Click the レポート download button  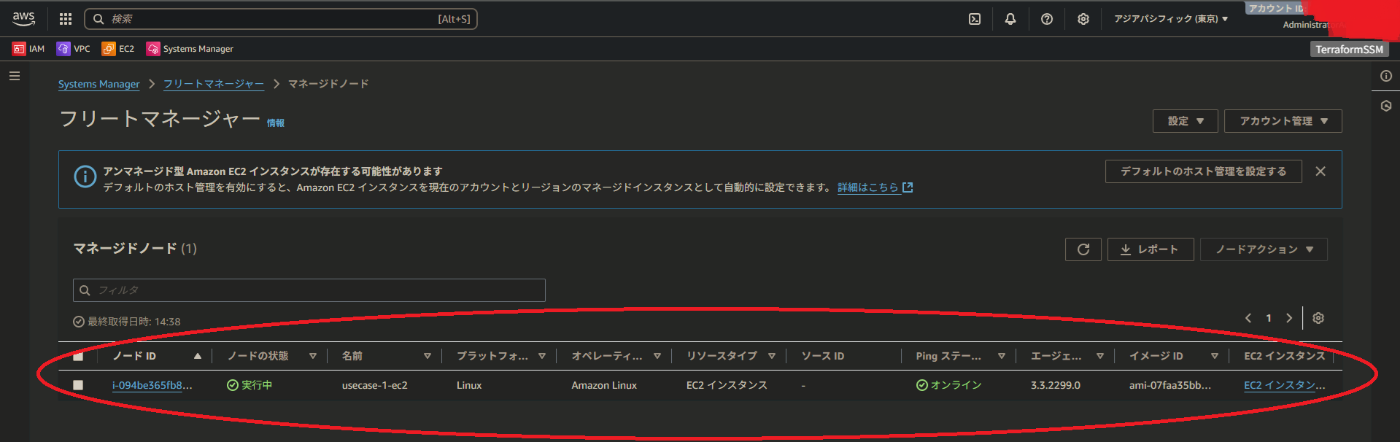point(1150,249)
